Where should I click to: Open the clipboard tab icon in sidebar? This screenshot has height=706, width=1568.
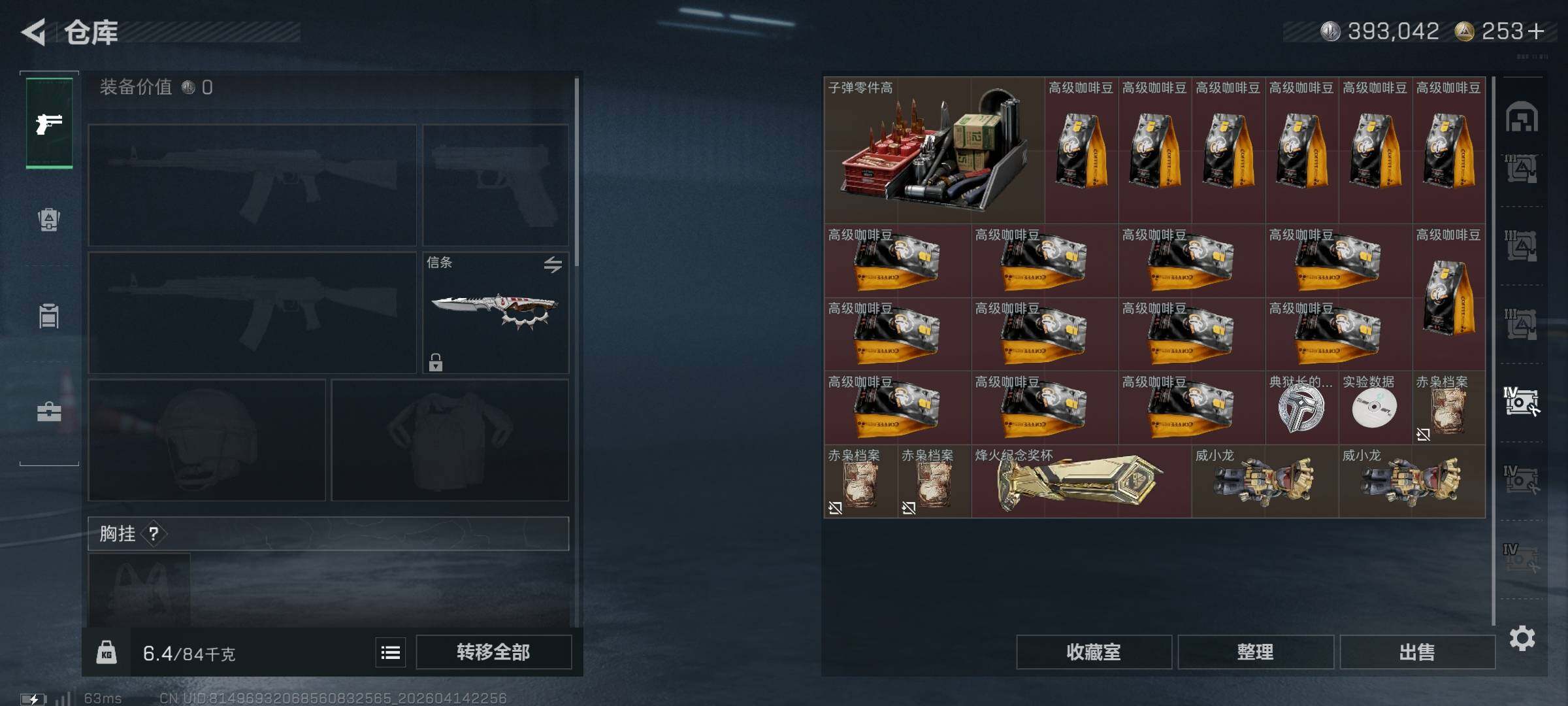coord(49,316)
